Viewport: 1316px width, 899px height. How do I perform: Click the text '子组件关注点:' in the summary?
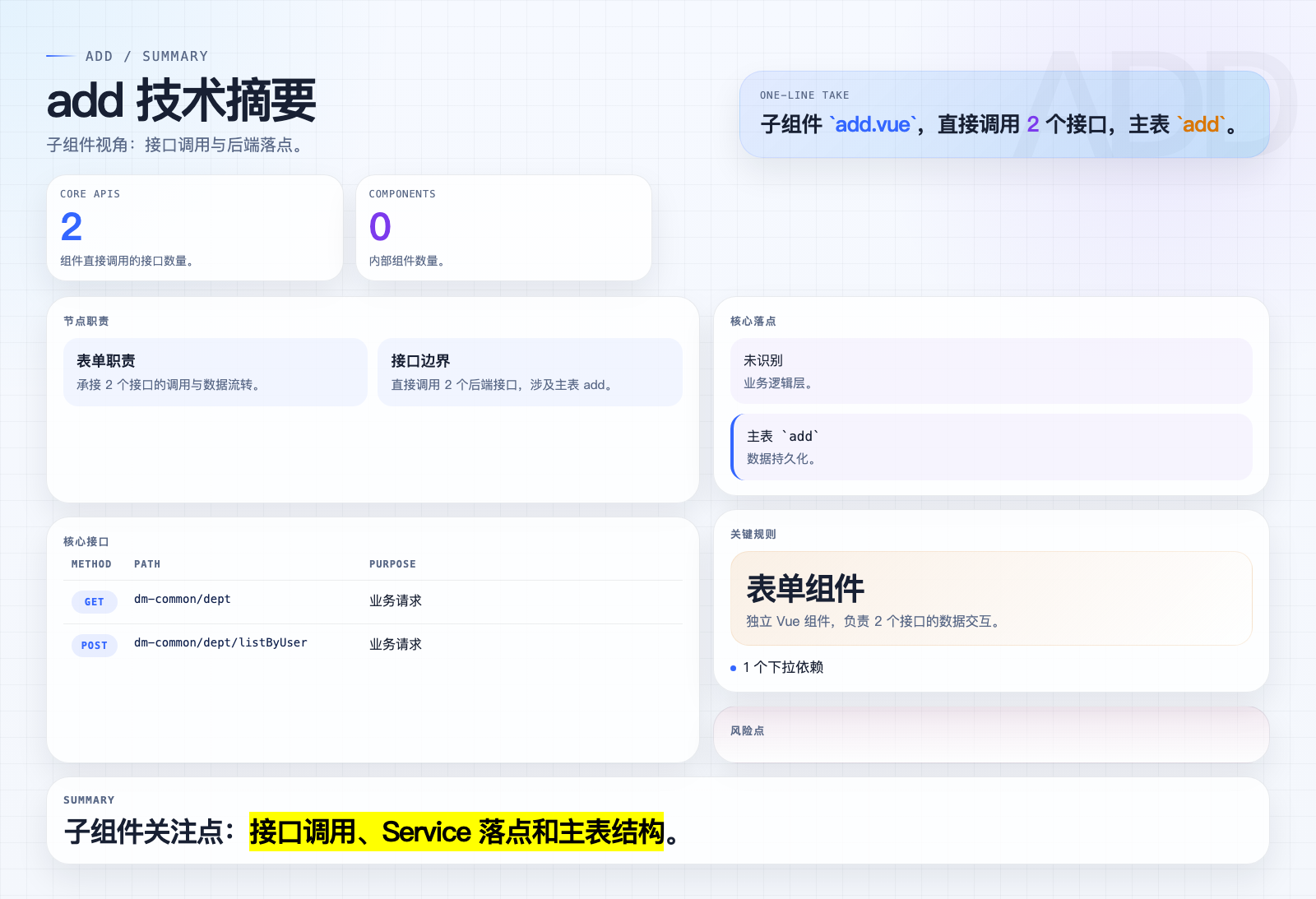coord(151,832)
